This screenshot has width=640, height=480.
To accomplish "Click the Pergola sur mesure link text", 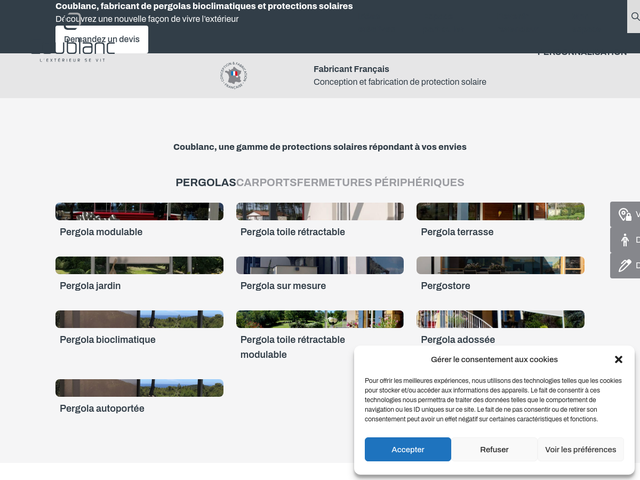I will (283, 286).
